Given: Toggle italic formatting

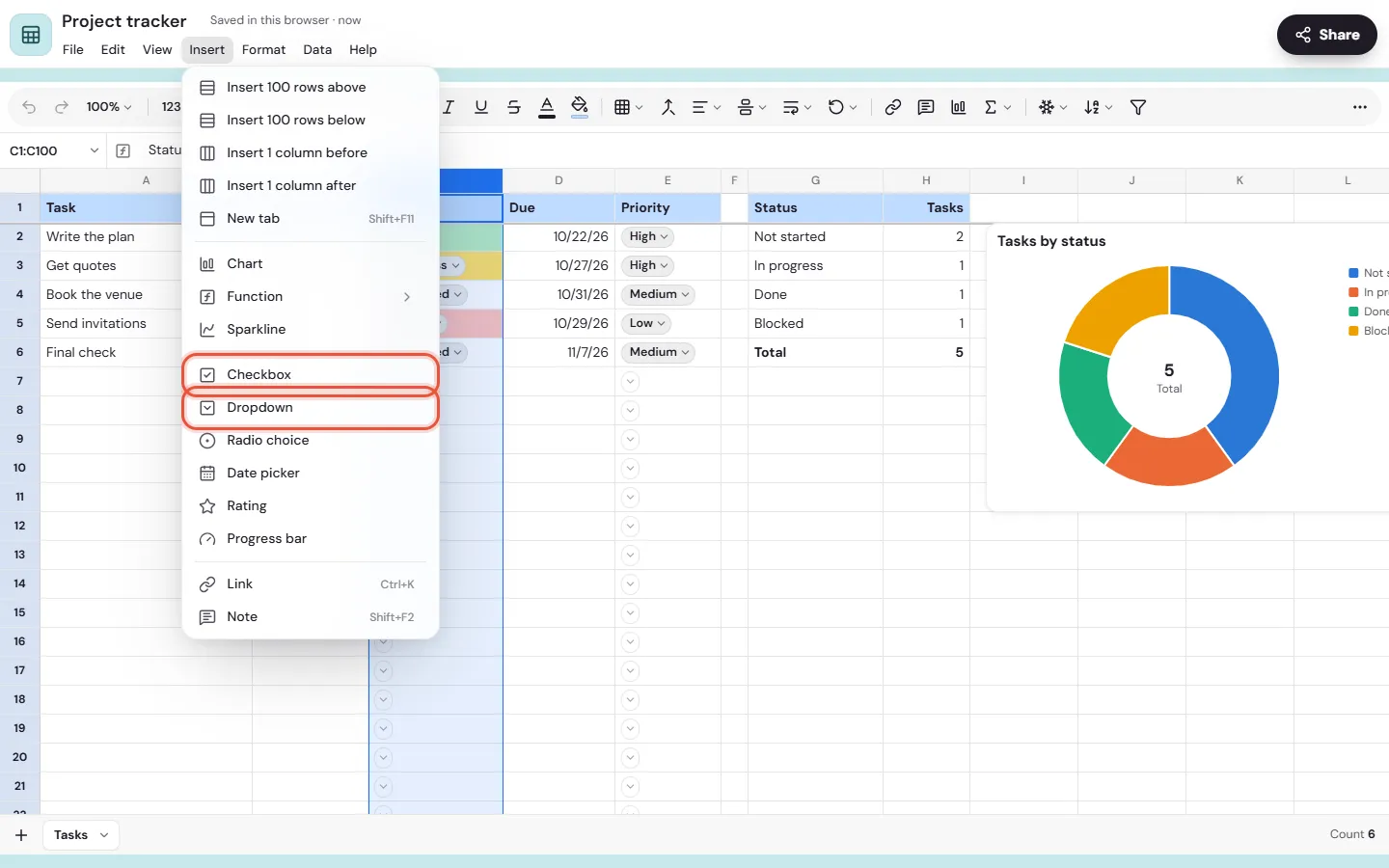Looking at the screenshot, I should [449, 107].
